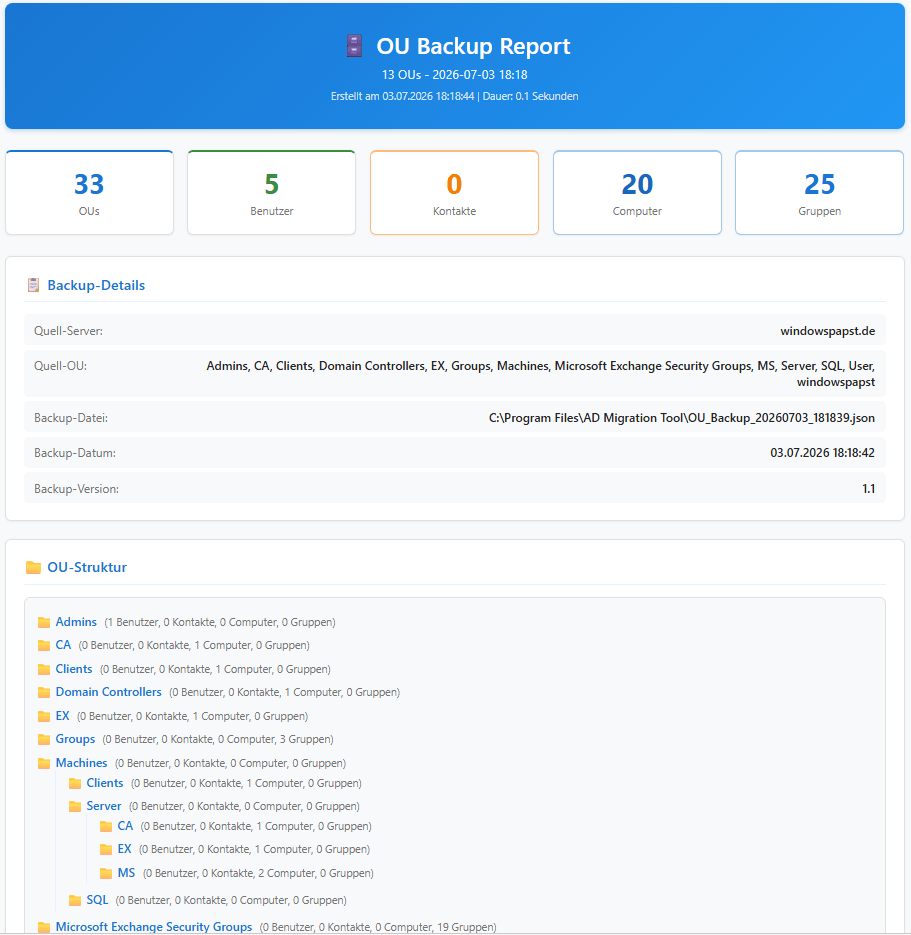The width and height of the screenshot is (911, 935).
Task: Click Groups counts text with 3 Gruppen
Action: (x=218, y=739)
